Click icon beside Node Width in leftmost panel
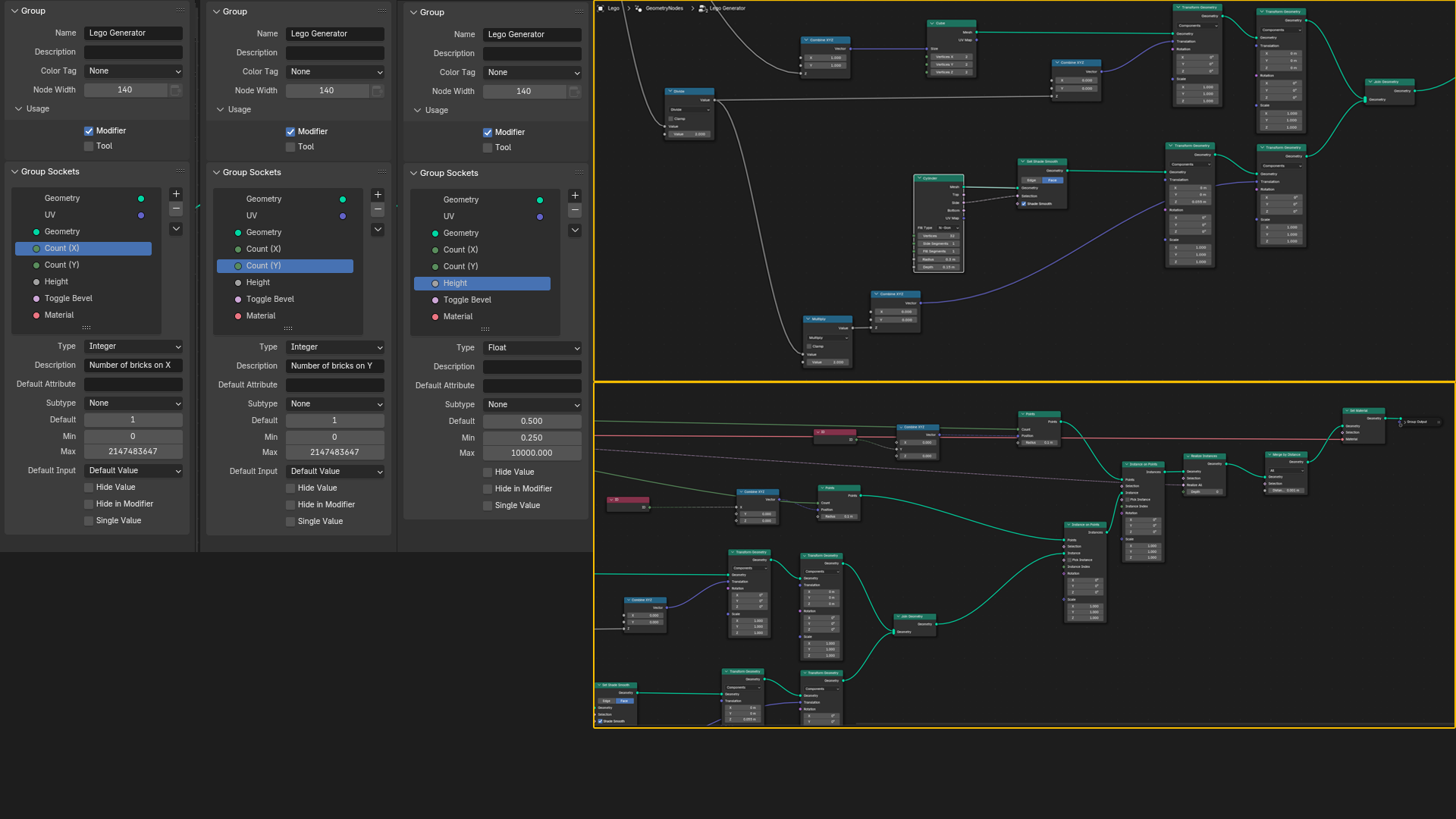This screenshot has height=819, width=1456. point(175,90)
